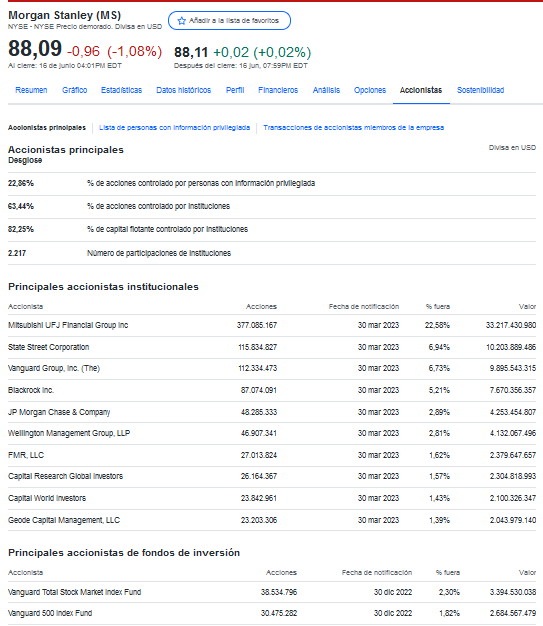Open the Estadísticas tab

[121, 90]
